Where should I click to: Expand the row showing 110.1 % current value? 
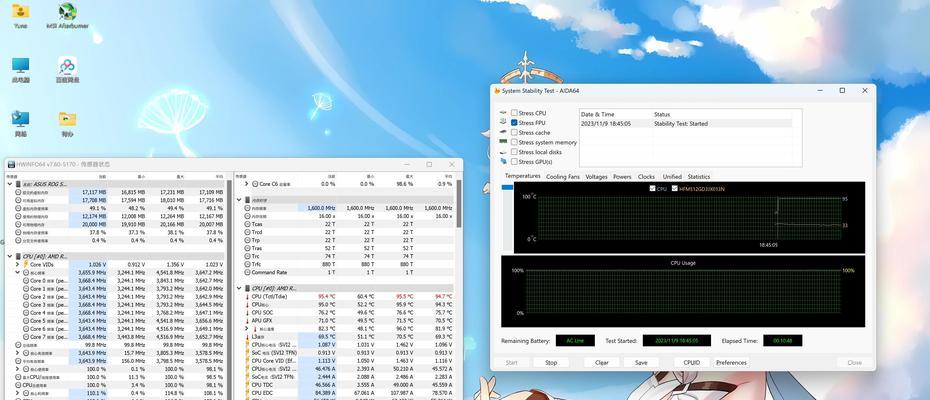pyautogui.click(x=17, y=392)
